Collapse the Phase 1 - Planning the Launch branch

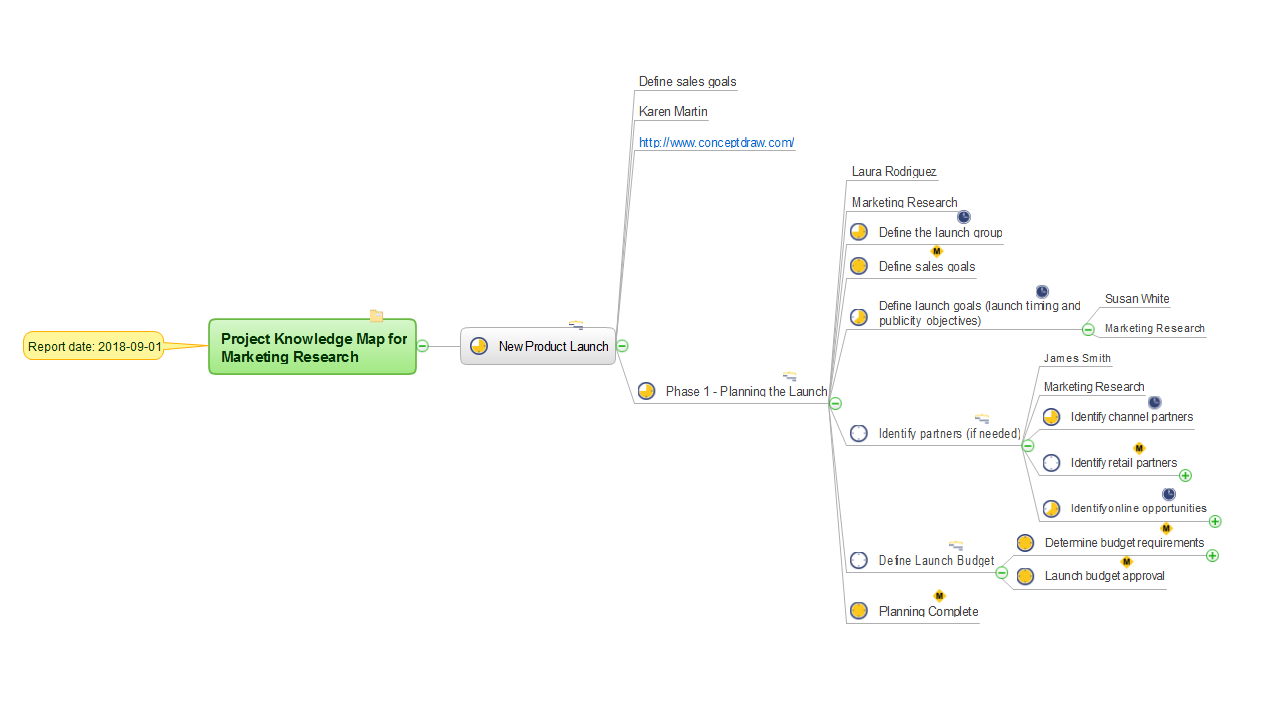[836, 403]
